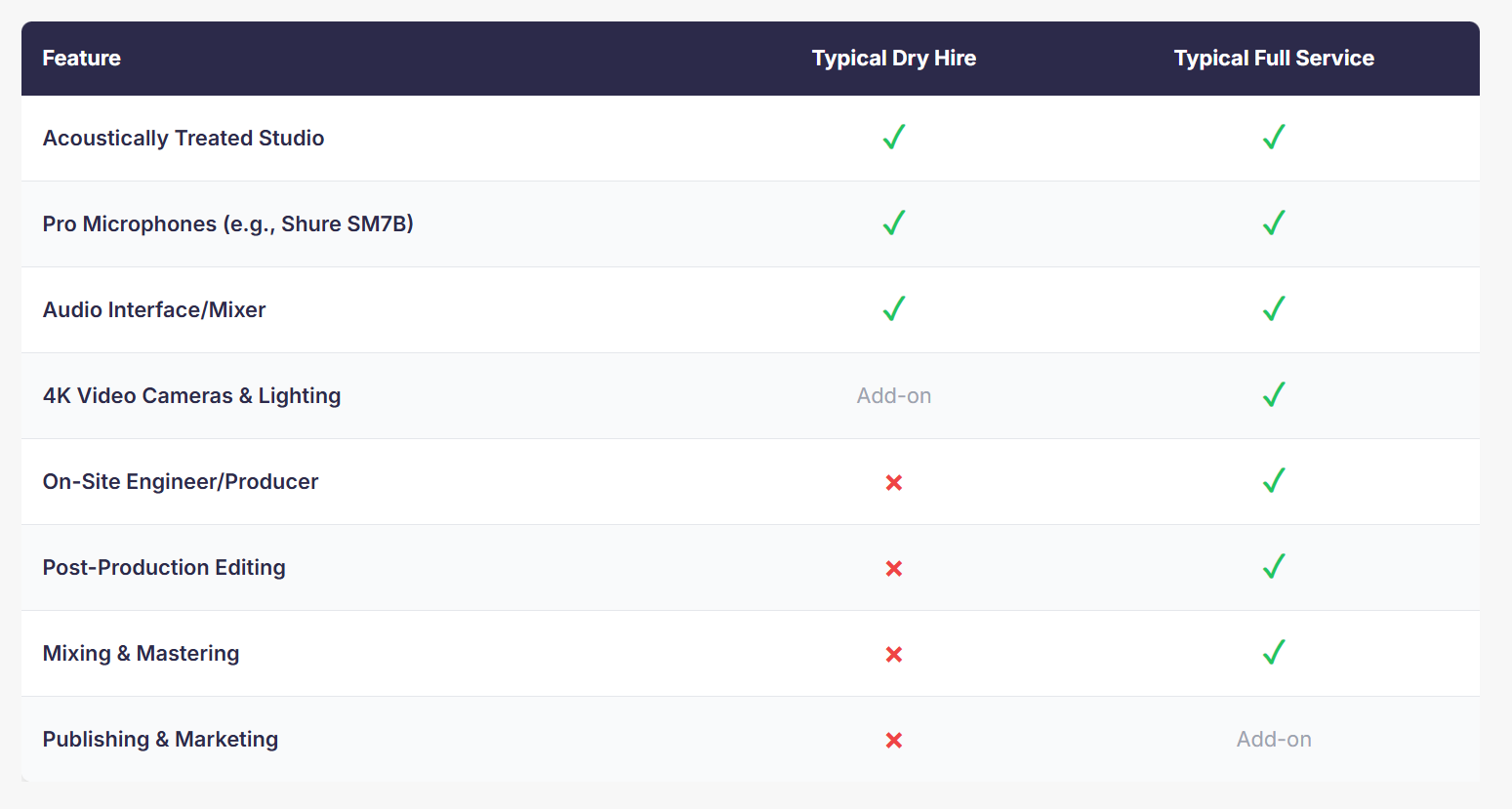Click Full Service checkmark for Audio Interface/Mixer
The width and height of the screenshot is (1512, 809).
tap(1274, 309)
